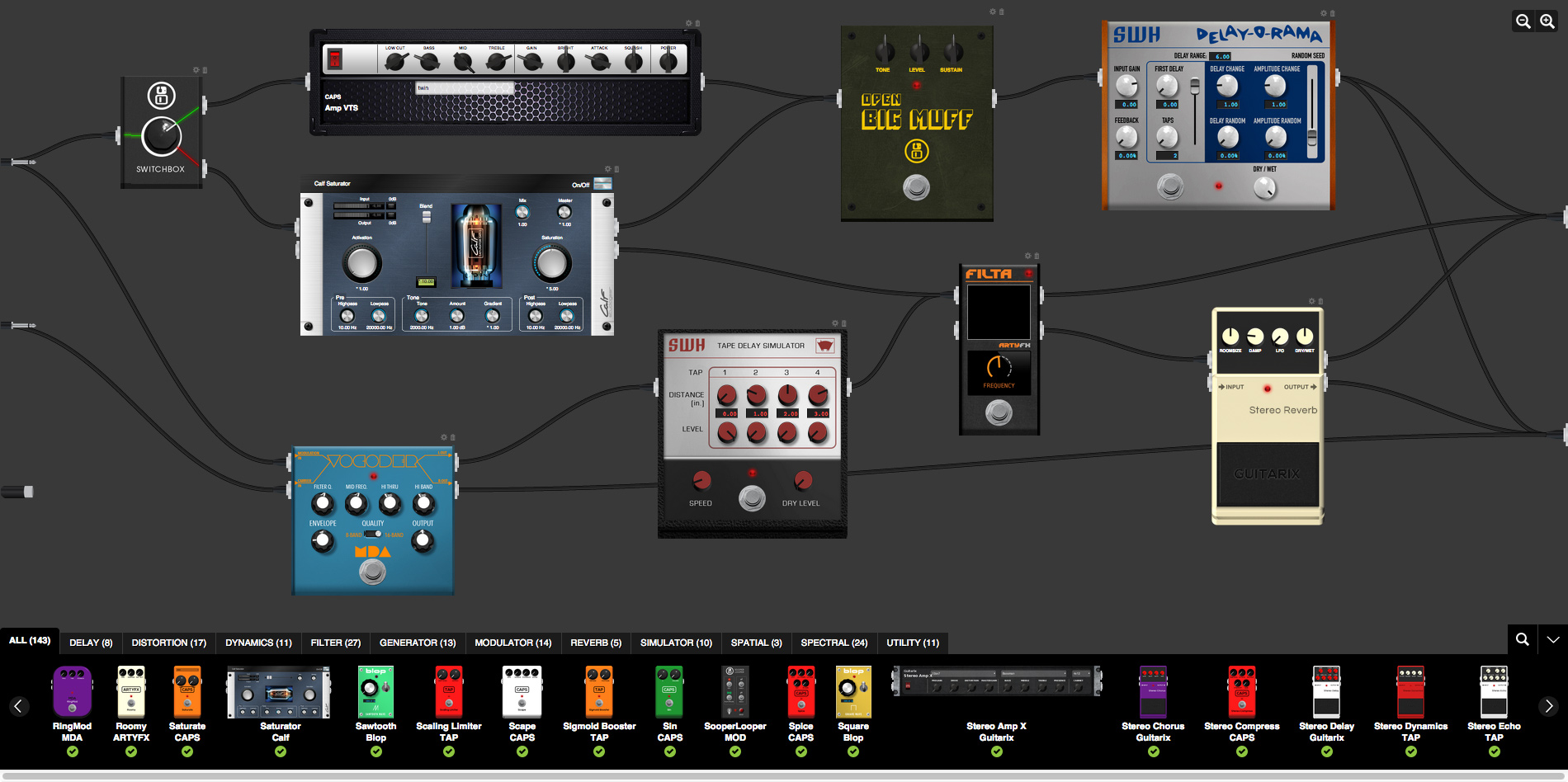Image resolution: width=1568 pixels, height=782 pixels.
Task: Open the plugin search magnifier
Action: click(x=1523, y=639)
